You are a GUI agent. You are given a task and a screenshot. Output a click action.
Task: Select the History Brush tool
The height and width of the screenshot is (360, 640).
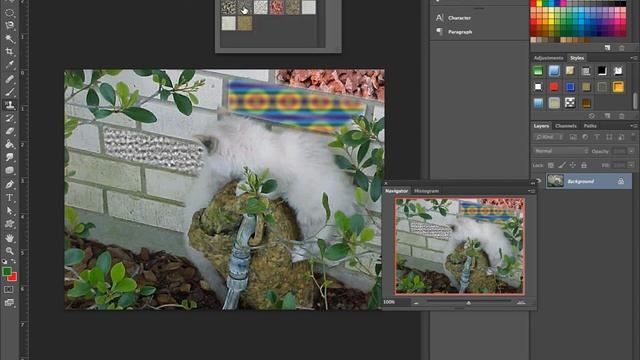click(x=9, y=118)
